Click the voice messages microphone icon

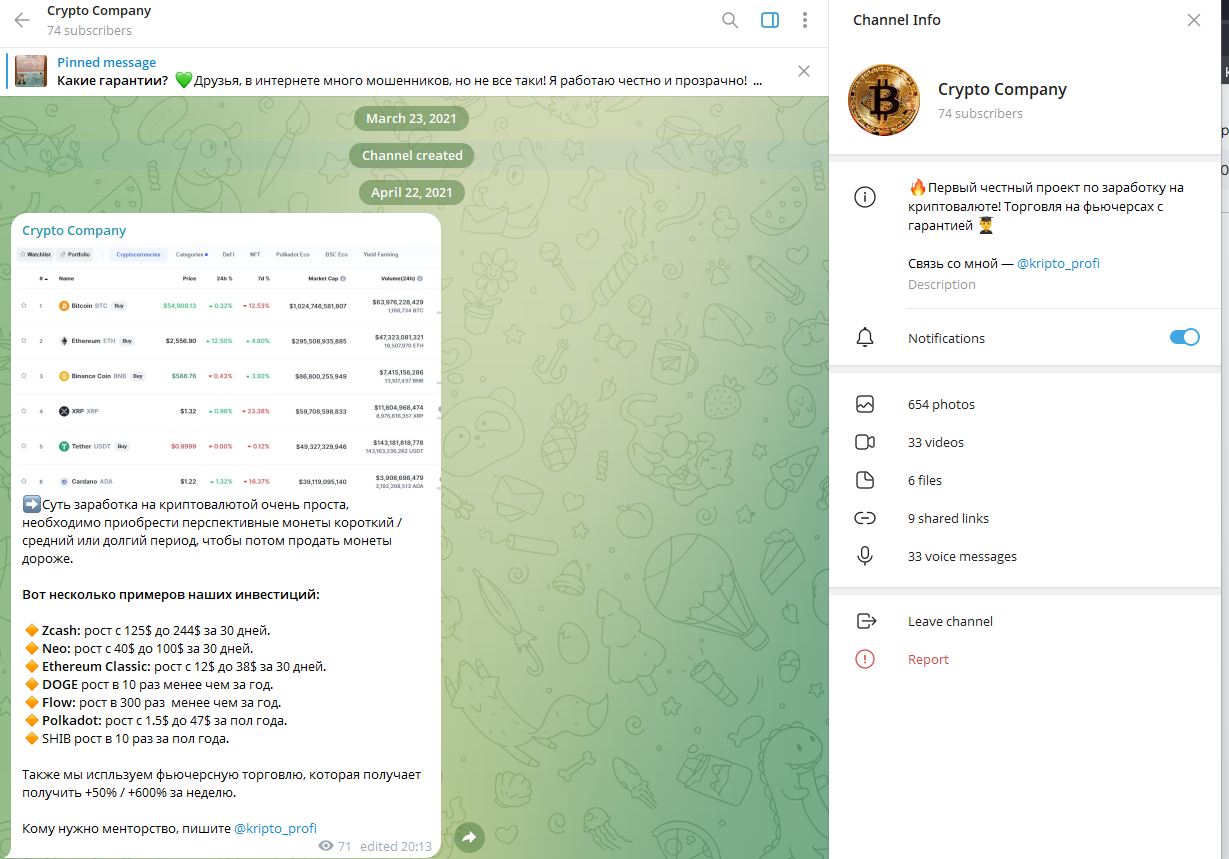(x=865, y=556)
